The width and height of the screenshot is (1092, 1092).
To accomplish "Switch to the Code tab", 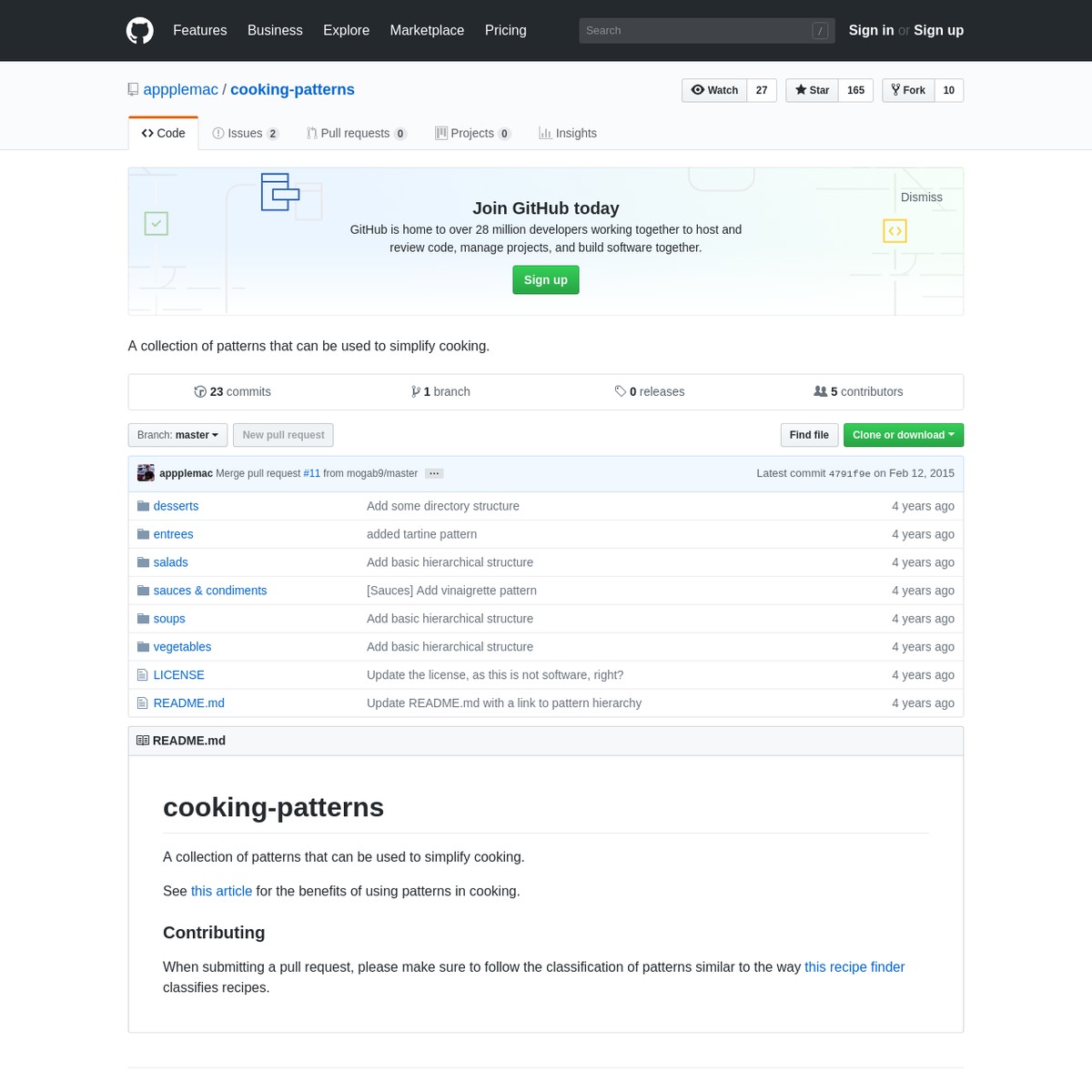I will (164, 133).
